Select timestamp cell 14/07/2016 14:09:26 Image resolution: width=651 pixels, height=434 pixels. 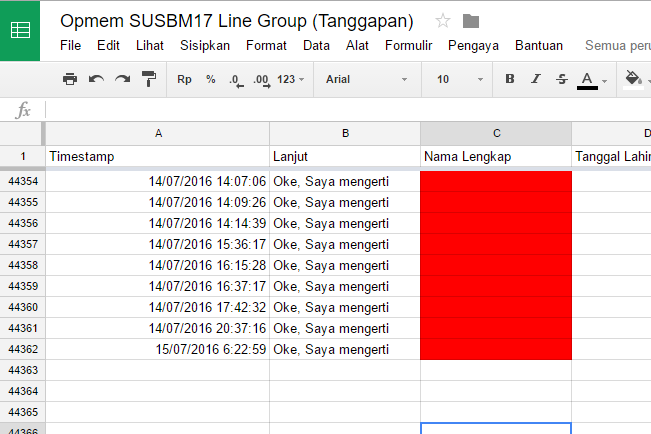coord(158,202)
